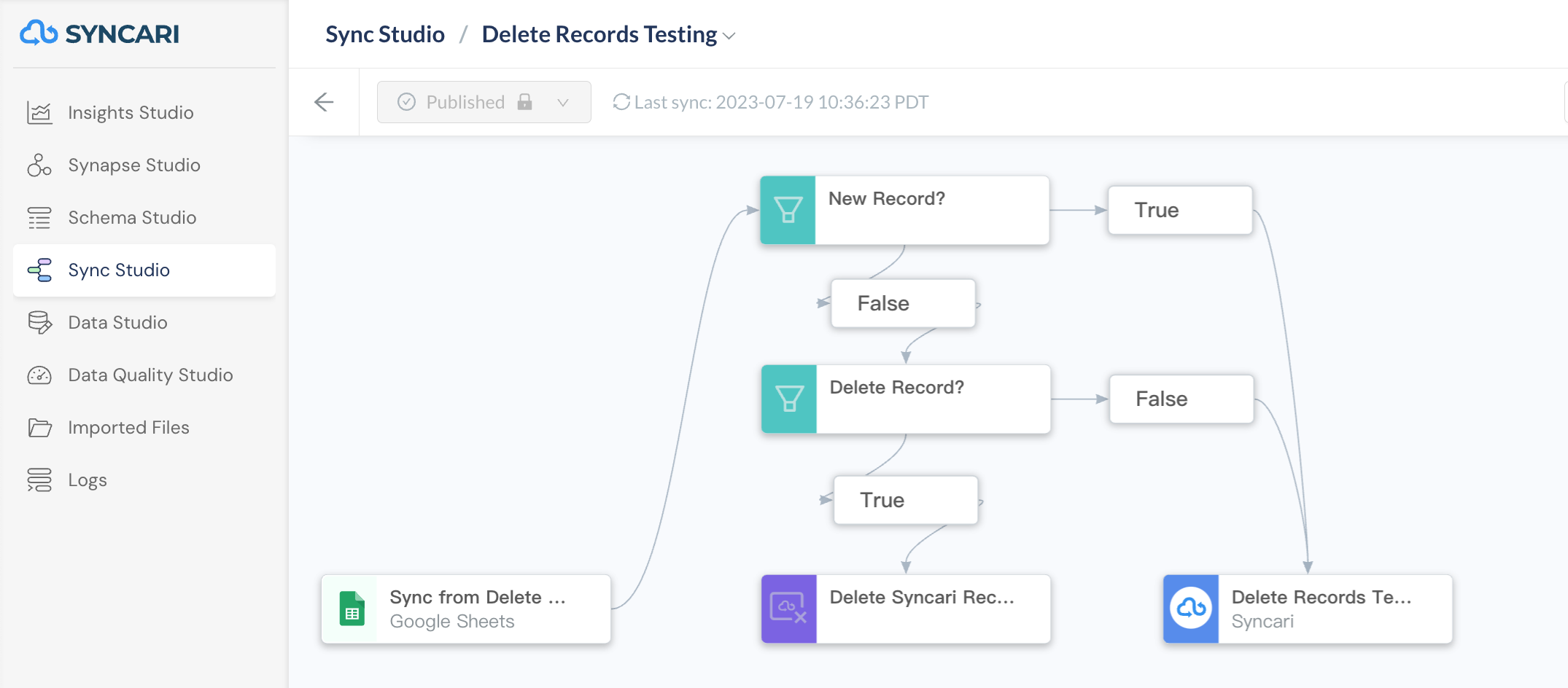1568x688 pixels.
Task: Click the Google Sheets source icon
Action: pyautogui.click(x=352, y=609)
